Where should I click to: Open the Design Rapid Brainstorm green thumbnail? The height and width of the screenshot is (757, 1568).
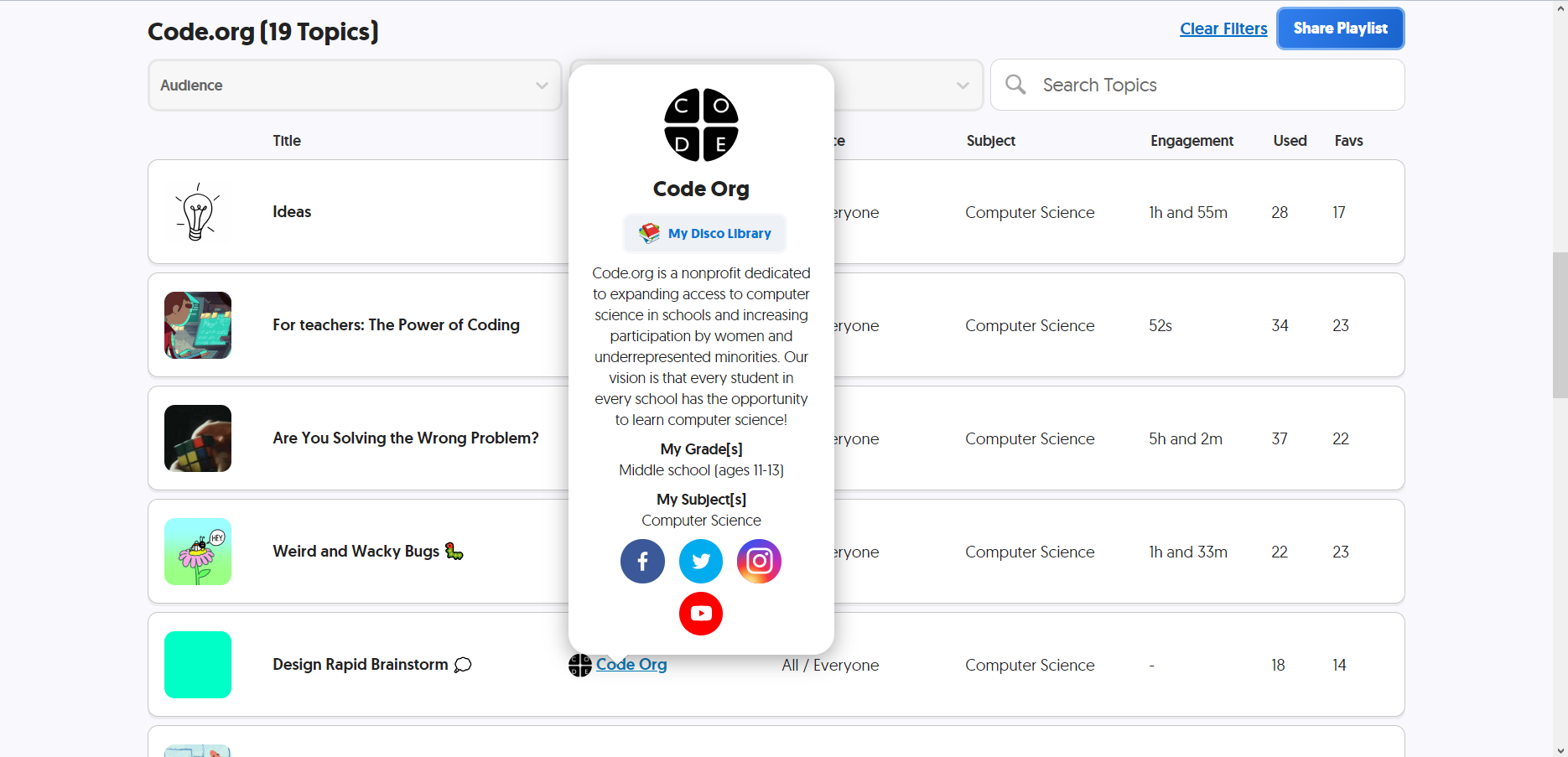coord(198,665)
